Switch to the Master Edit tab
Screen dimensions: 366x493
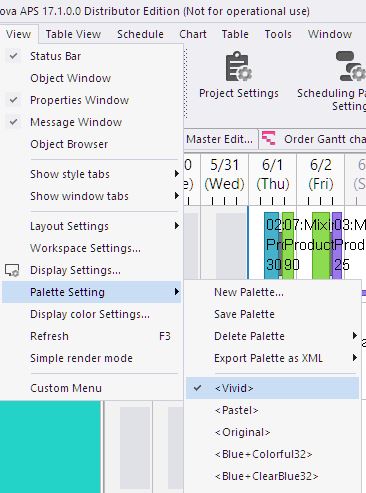(219, 139)
